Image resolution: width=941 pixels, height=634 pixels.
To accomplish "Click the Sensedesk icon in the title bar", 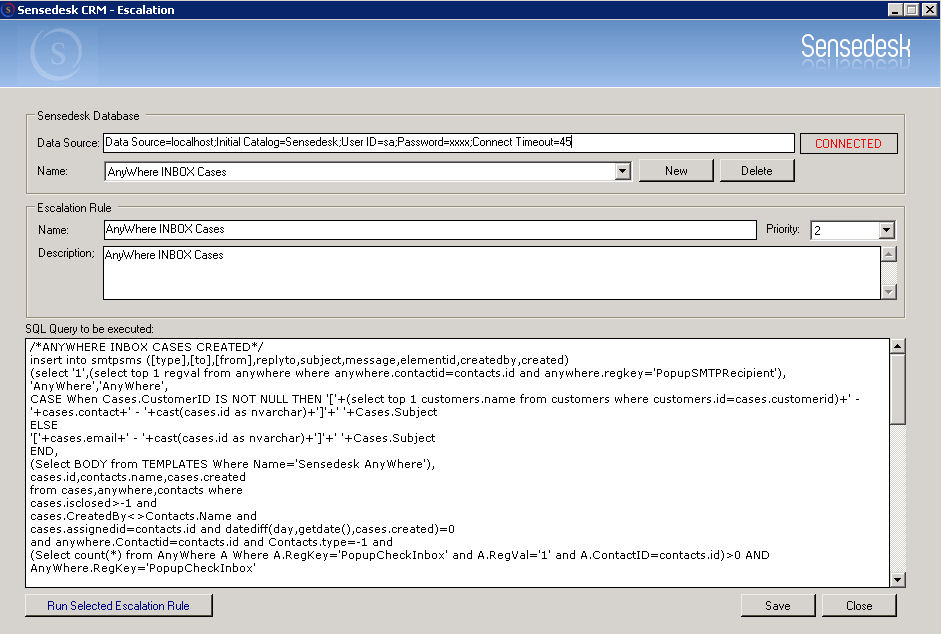I will (x=8, y=10).
